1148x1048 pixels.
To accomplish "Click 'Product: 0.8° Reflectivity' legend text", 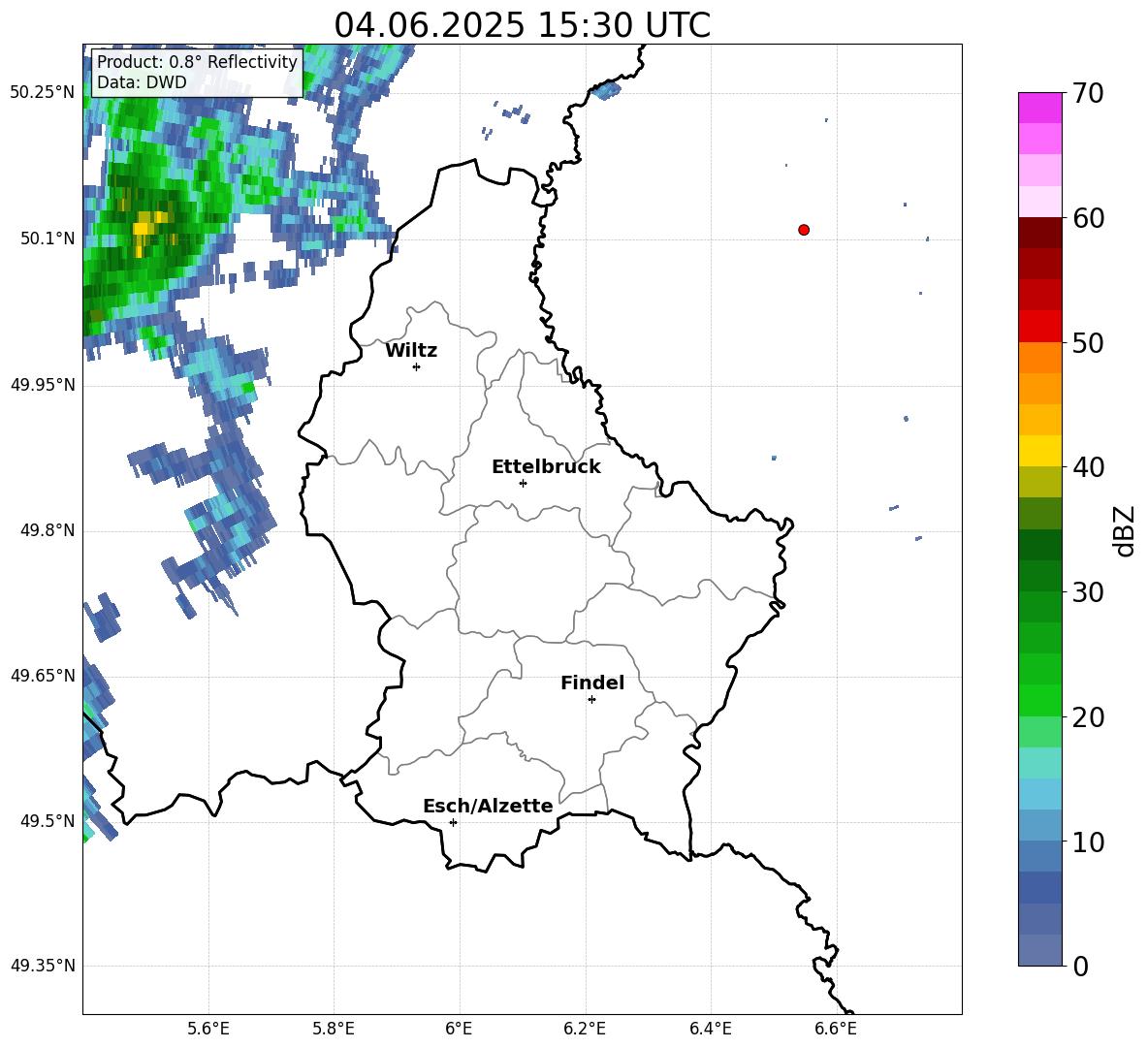I will coord(197,61).
